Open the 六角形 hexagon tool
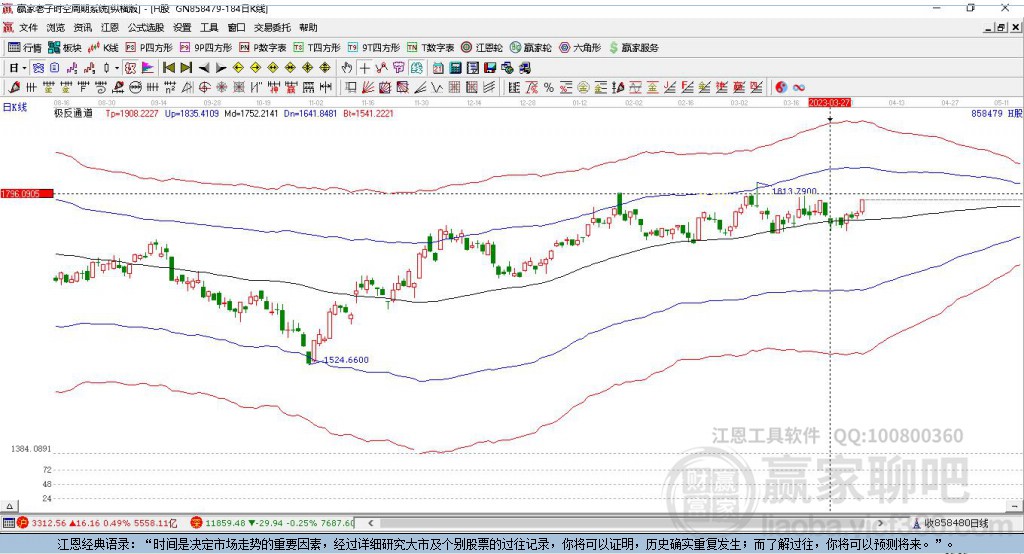 (x=580, y=48)
